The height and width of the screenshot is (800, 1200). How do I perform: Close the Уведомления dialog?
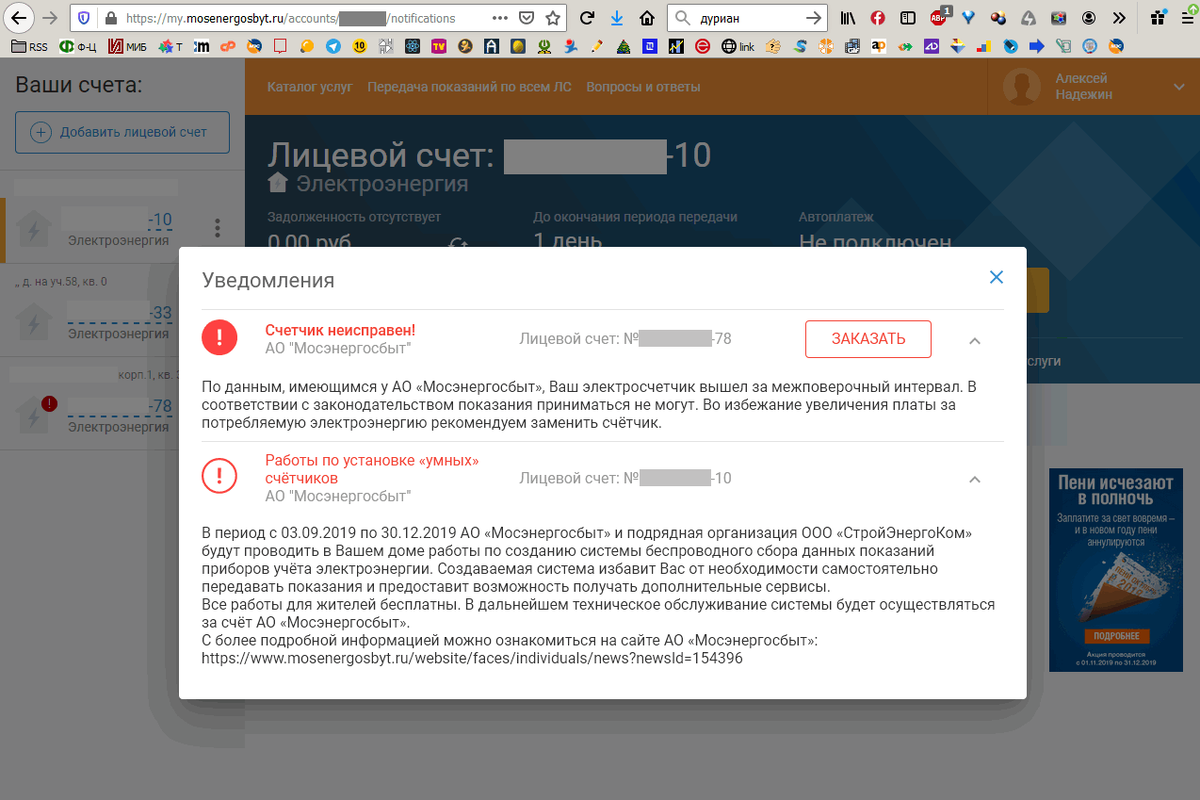[x=996, y=277]
